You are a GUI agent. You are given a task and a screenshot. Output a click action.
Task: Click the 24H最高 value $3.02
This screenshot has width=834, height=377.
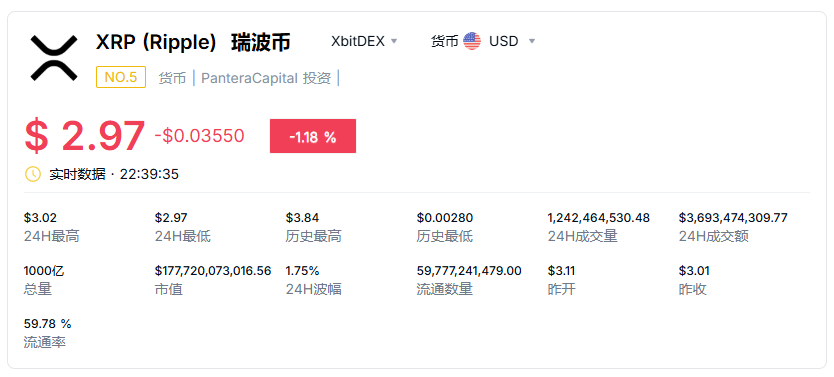coord(40,217)
